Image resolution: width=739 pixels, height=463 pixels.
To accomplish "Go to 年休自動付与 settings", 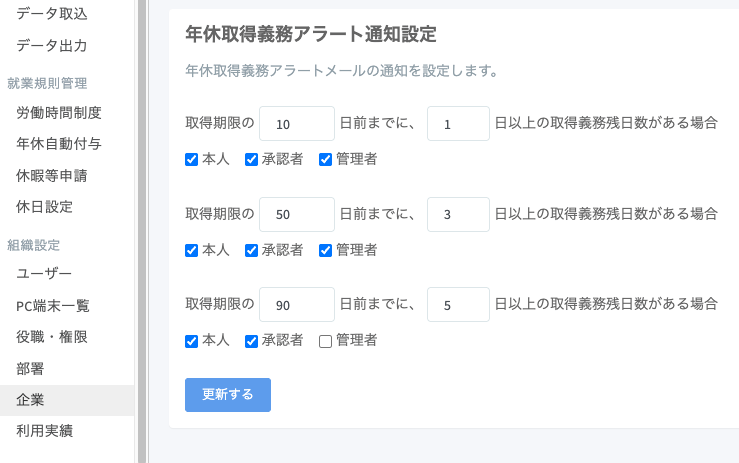I will tap(59, 144).
